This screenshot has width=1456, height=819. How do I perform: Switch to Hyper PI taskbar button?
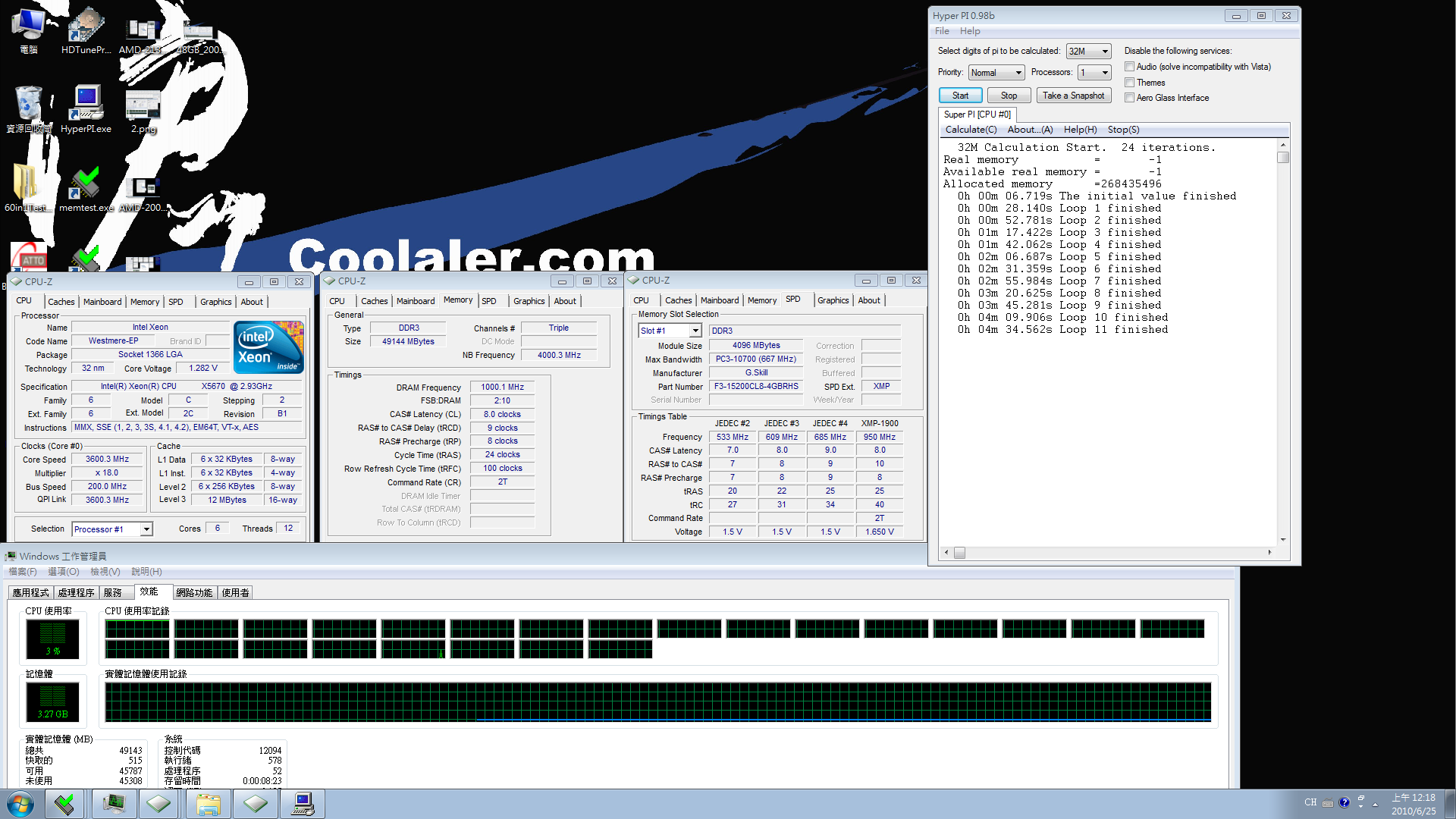coord(303,804)
